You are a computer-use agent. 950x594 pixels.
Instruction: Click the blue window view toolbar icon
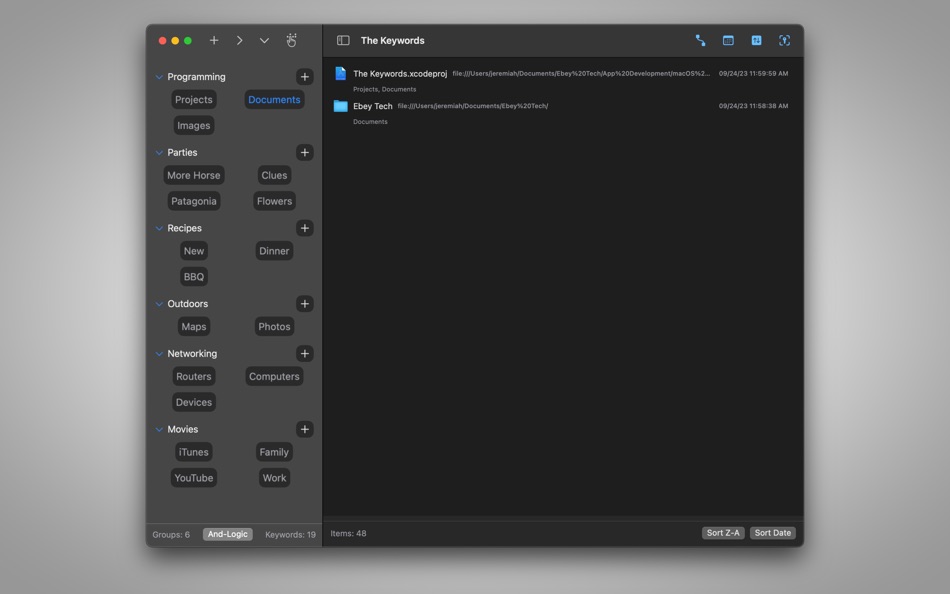pyautogui.click(x=728, y=40)
